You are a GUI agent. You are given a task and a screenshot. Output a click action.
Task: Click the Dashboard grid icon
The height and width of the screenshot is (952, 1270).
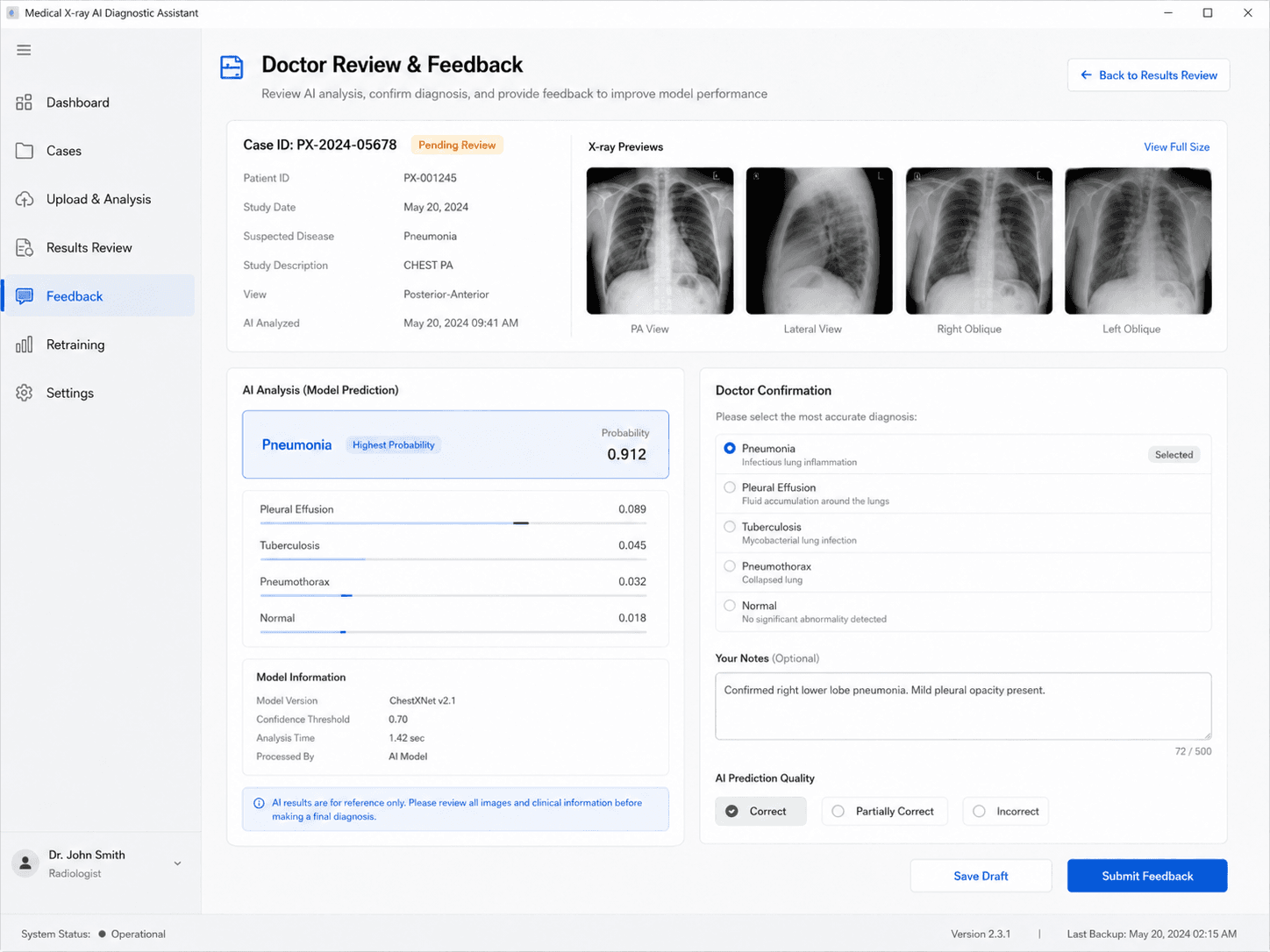(x=24, y=103)
